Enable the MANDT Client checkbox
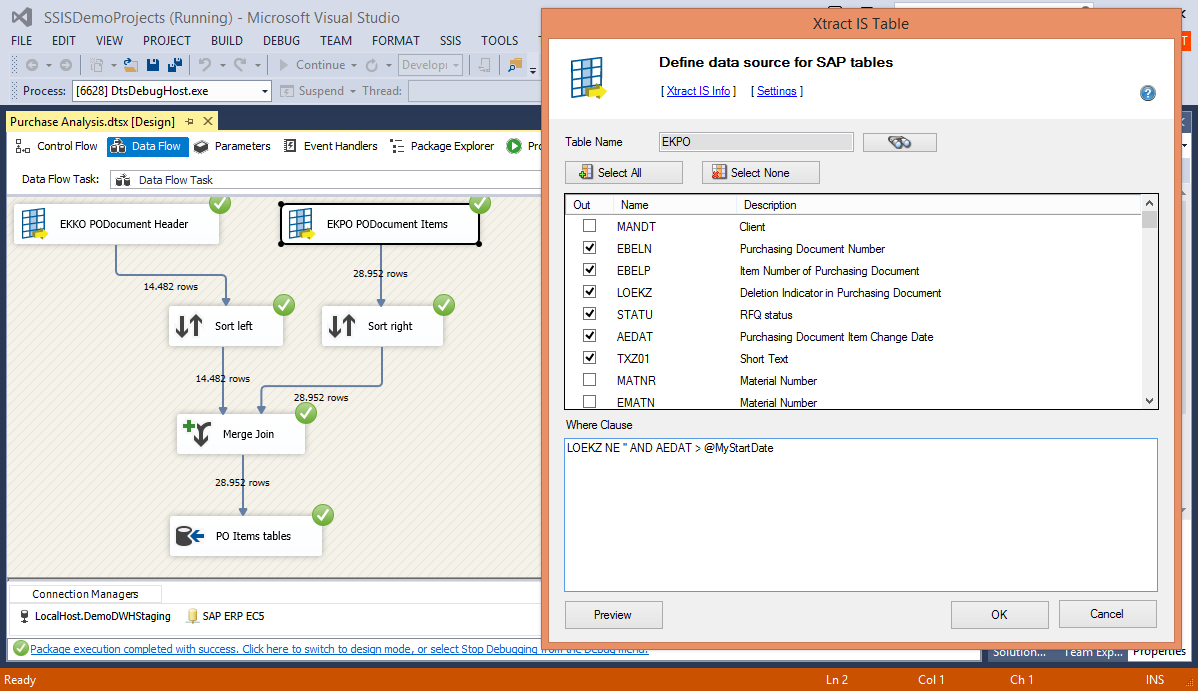 pos(589,227)
